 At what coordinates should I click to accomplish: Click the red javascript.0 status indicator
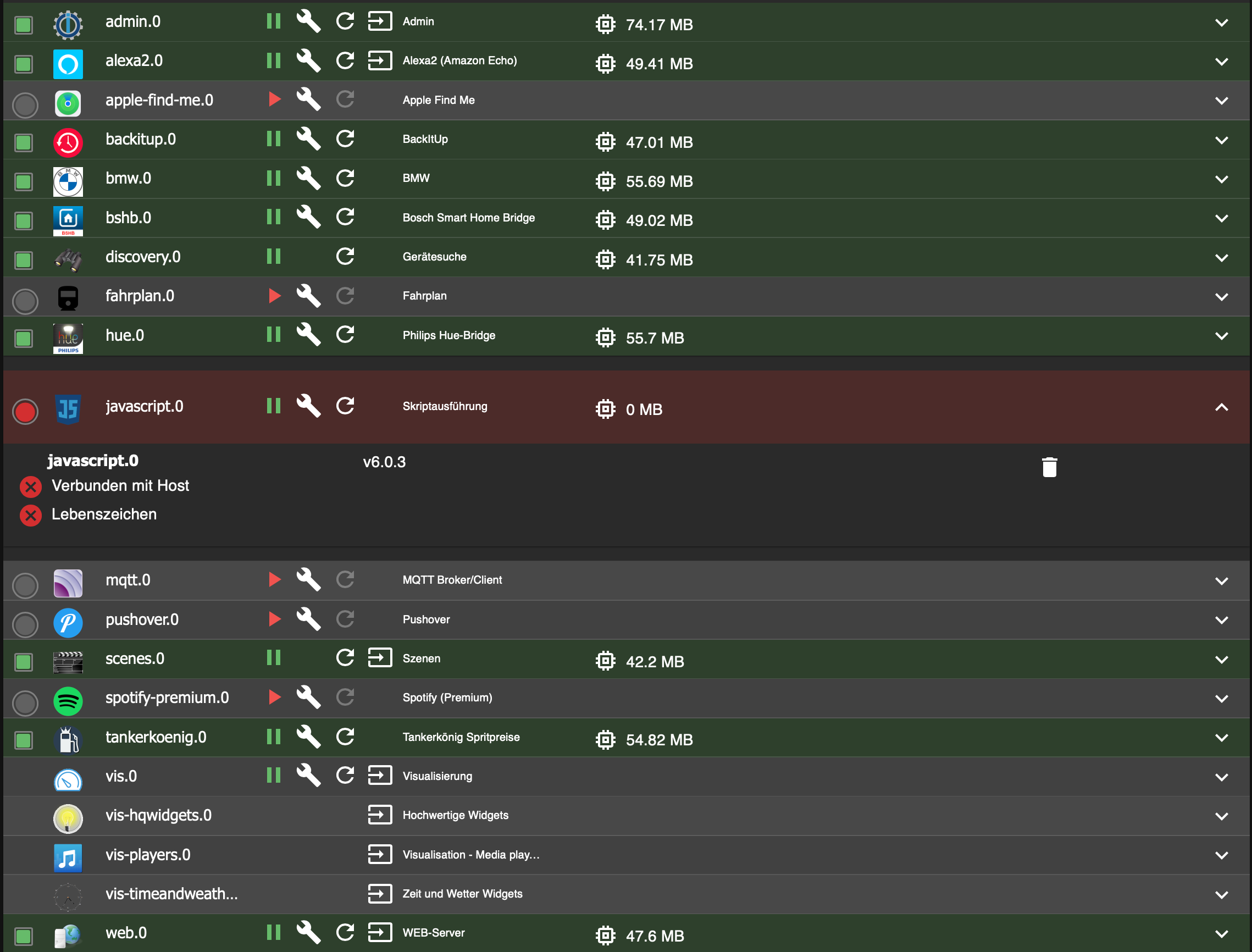point(25,411)
